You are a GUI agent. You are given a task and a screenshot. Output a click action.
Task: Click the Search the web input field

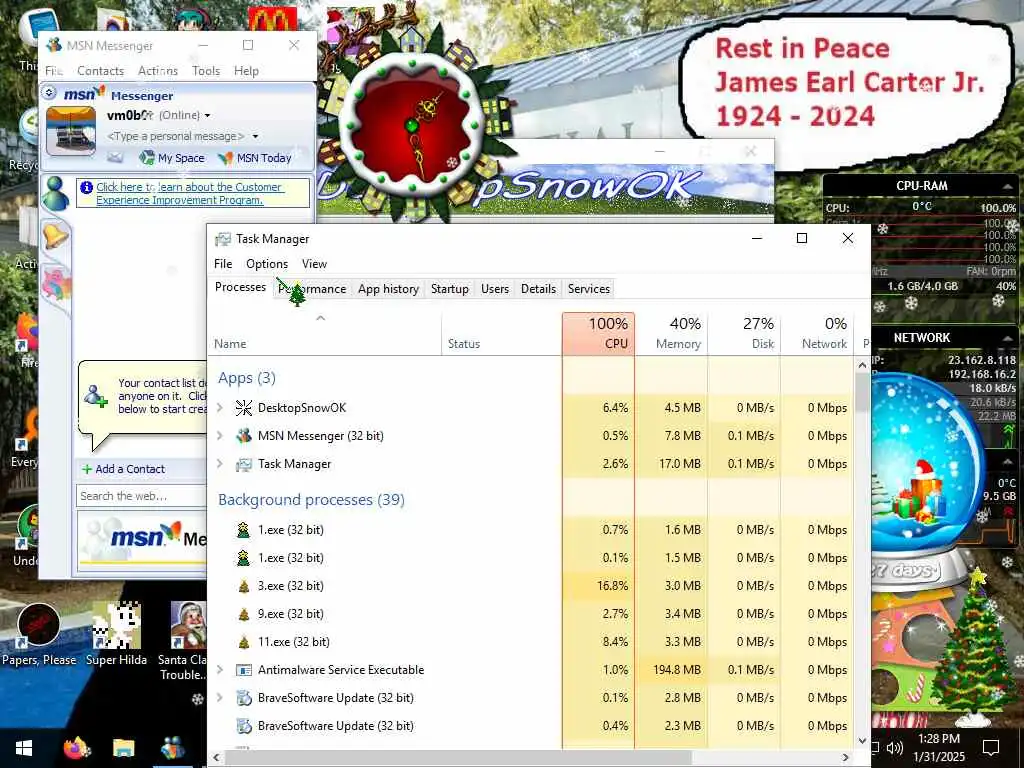(142, 496)
